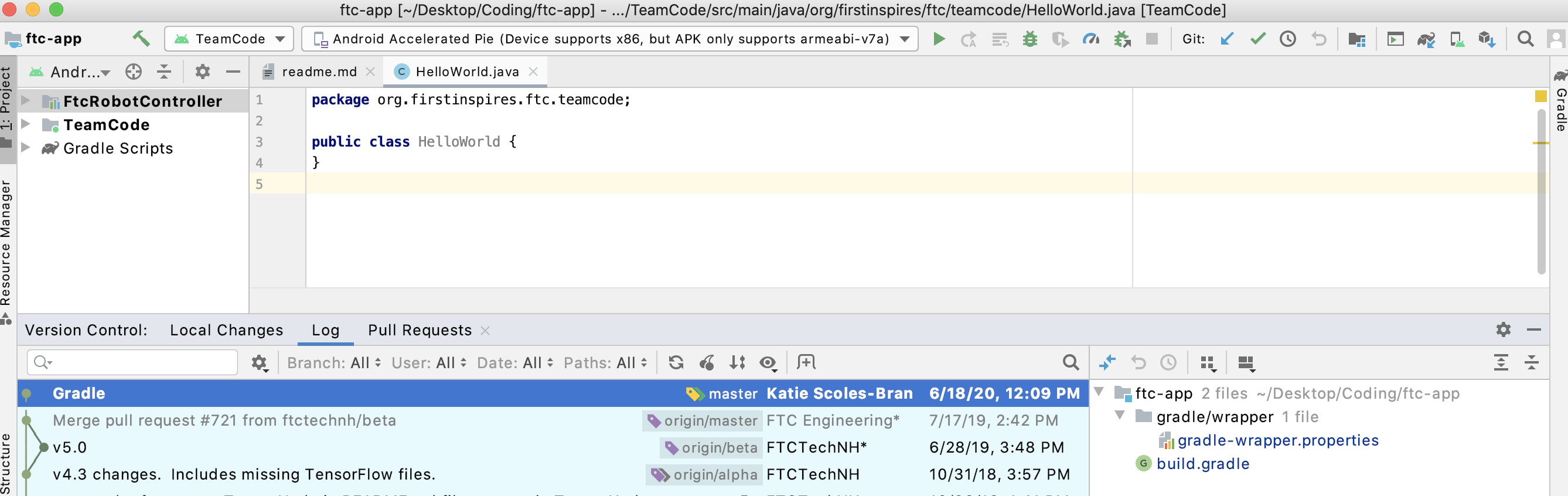The height and width of the screenshot is (496, 1568).
Task: Build project with hammer icon
Action: (x=141, y=38)
